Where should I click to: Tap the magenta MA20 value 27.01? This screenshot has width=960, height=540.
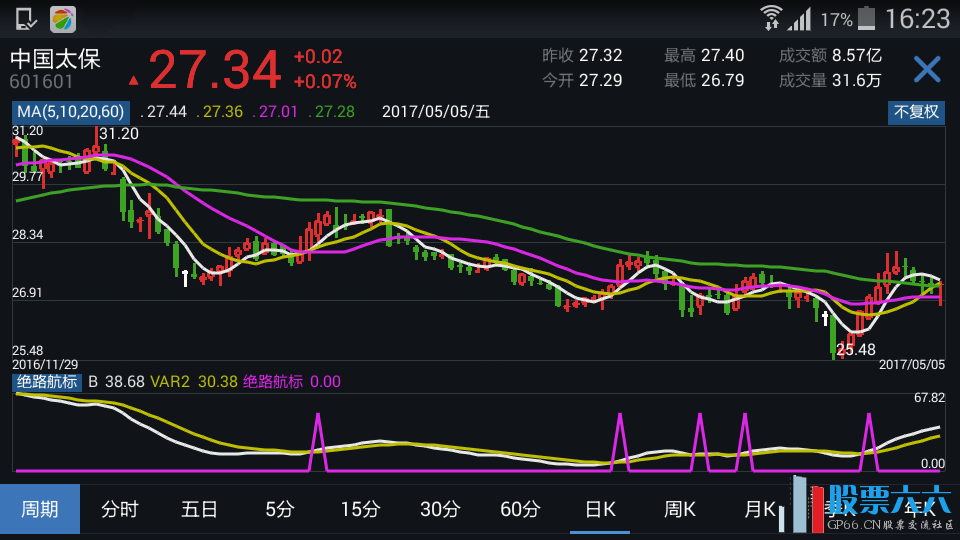coord(276,112)
